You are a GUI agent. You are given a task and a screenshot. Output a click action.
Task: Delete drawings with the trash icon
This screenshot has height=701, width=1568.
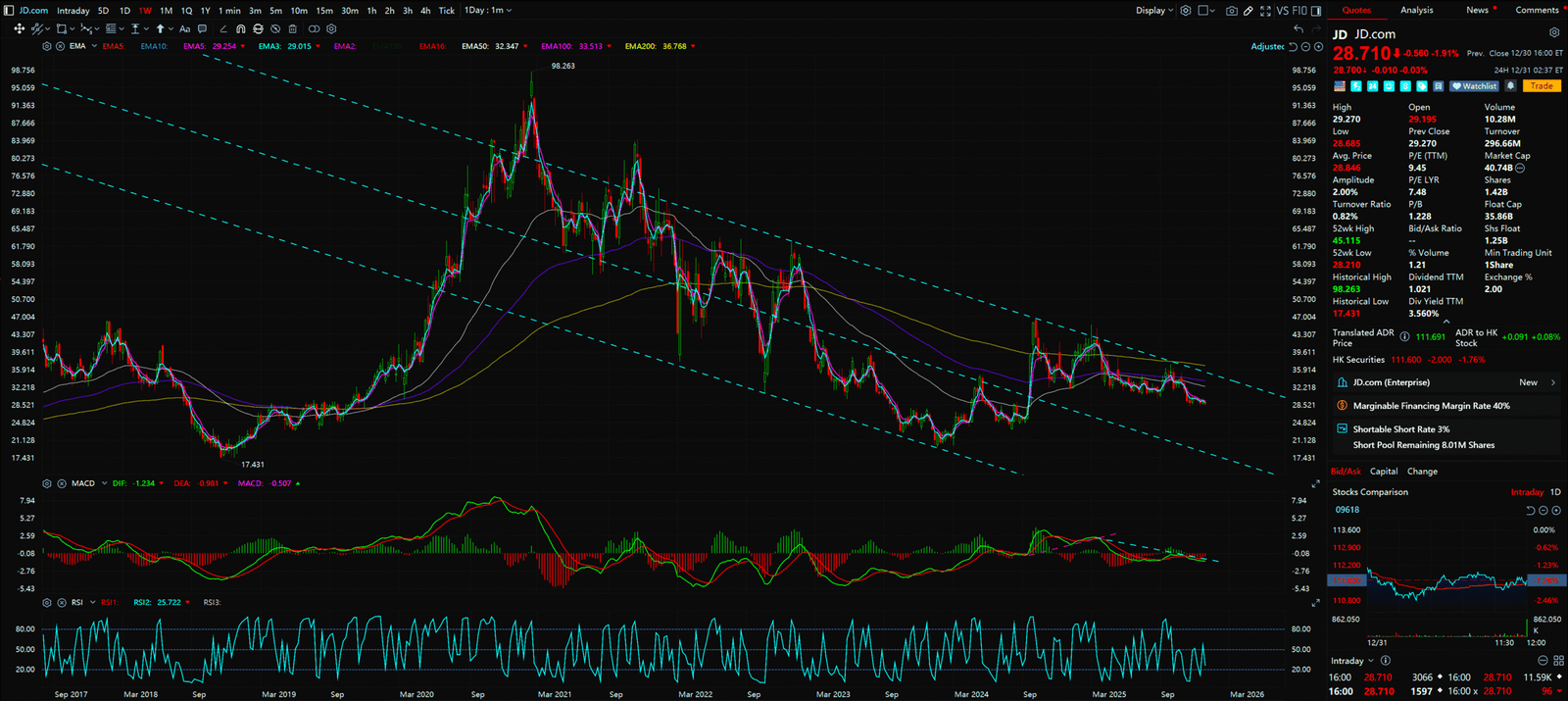pos(293,29)
